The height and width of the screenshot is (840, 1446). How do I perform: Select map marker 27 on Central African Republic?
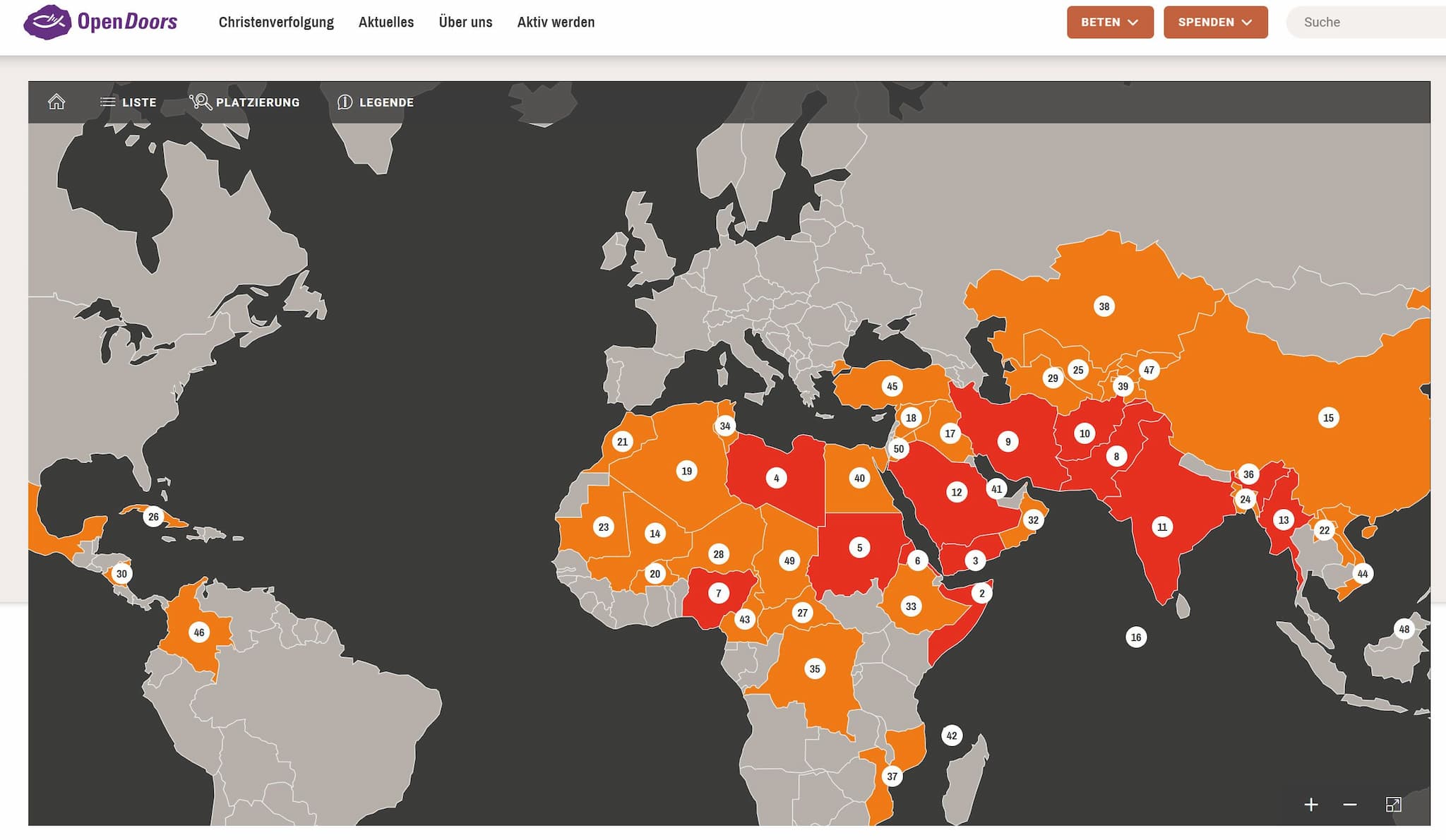point(803,613)
